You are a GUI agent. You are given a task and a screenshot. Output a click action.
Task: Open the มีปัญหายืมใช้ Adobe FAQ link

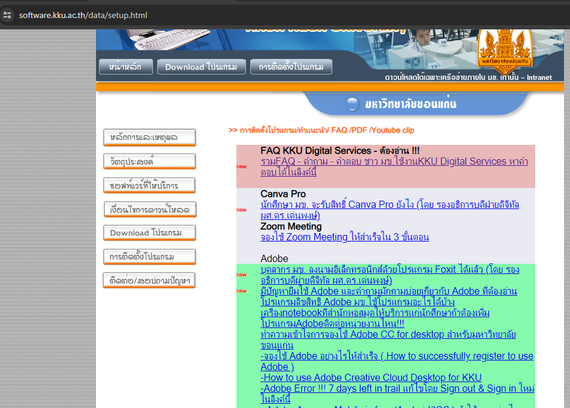389,291
